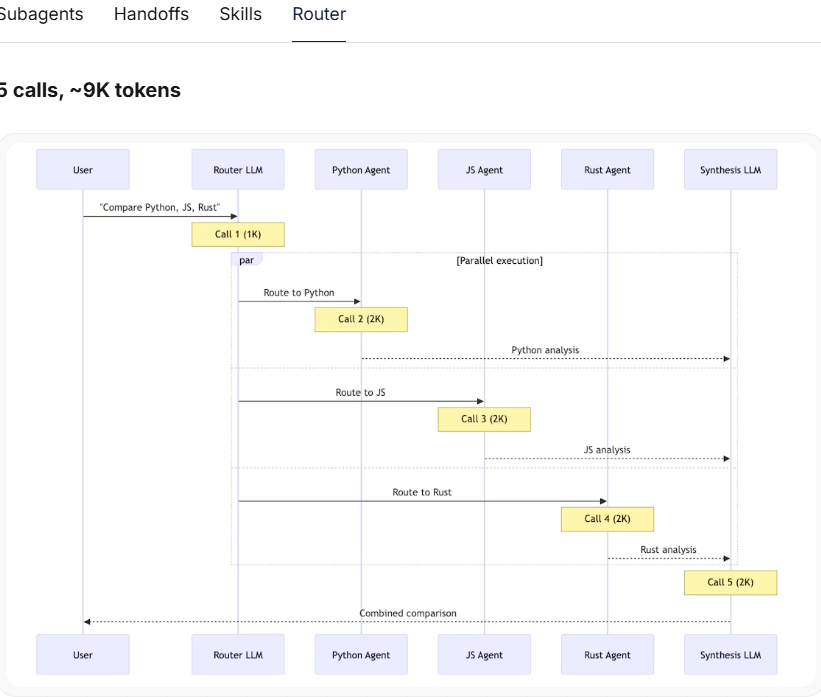Click the Router tab
Image resolution: width=821 pixels, height=697 pixels.
click(319, 14)
